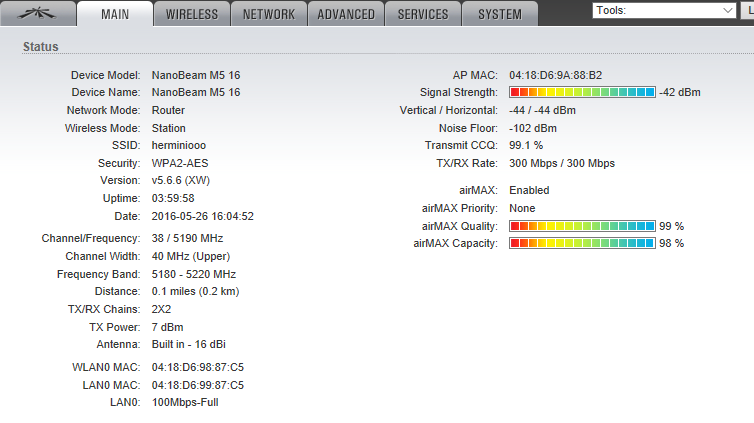
Task: Open the Ubiquiti logo tab
Action: pyautogui.click(x=38, y=13)
